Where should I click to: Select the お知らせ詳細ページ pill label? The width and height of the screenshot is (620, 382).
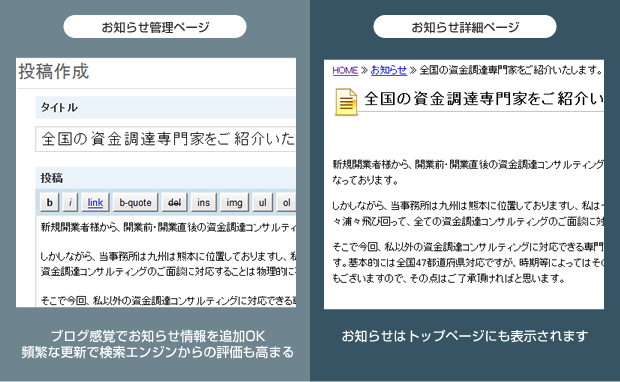[465, 27]
